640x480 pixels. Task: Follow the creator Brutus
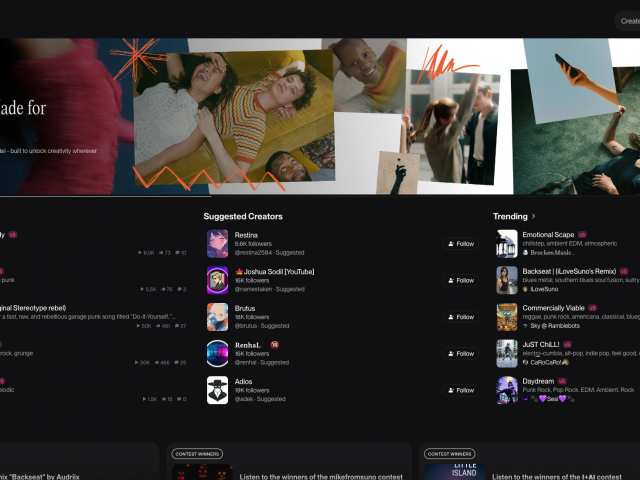(x=461, y=317)
